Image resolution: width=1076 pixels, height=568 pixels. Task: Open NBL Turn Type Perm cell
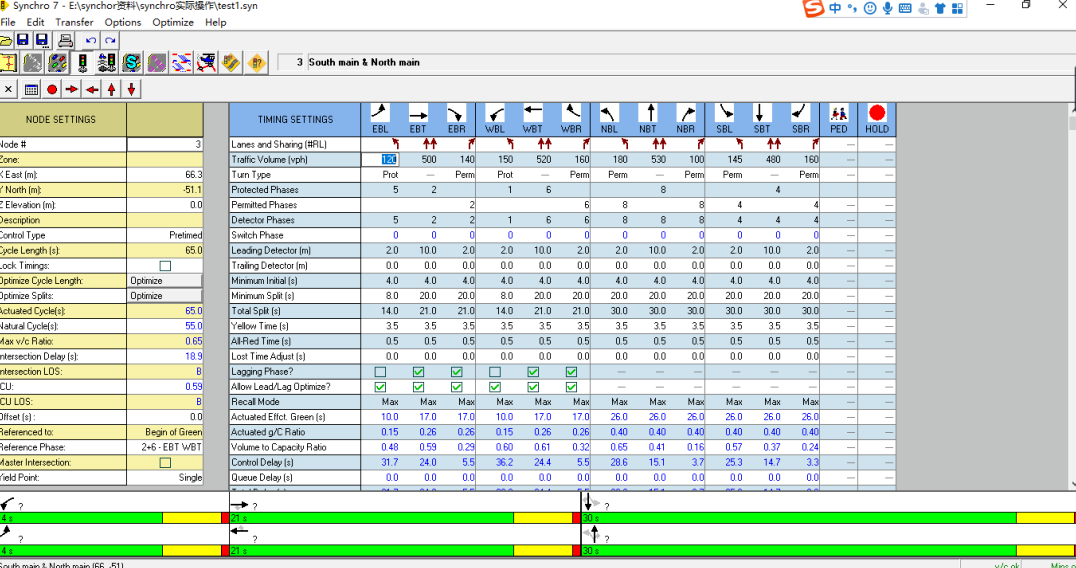609,175
